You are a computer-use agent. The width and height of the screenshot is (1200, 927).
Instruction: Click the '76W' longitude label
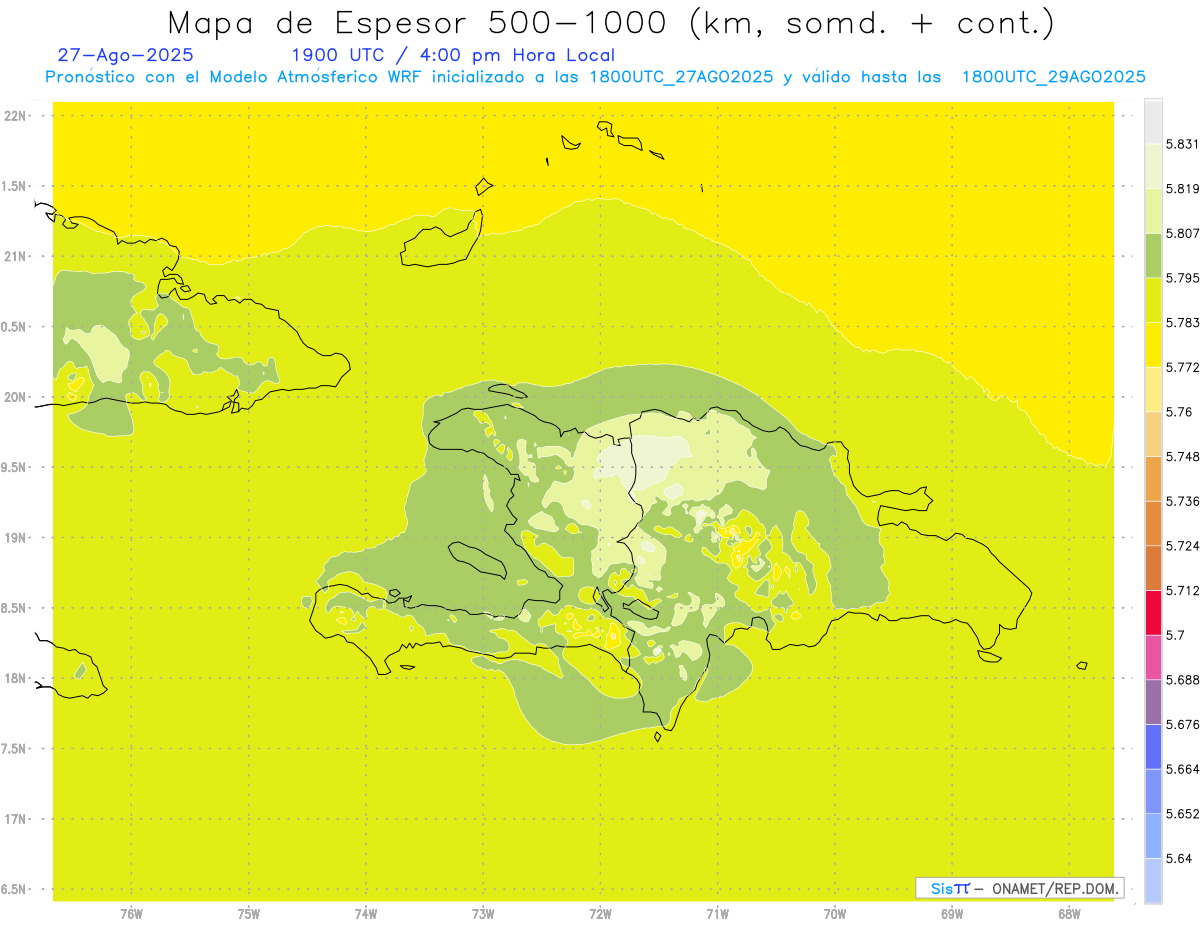tap(131, 914)
